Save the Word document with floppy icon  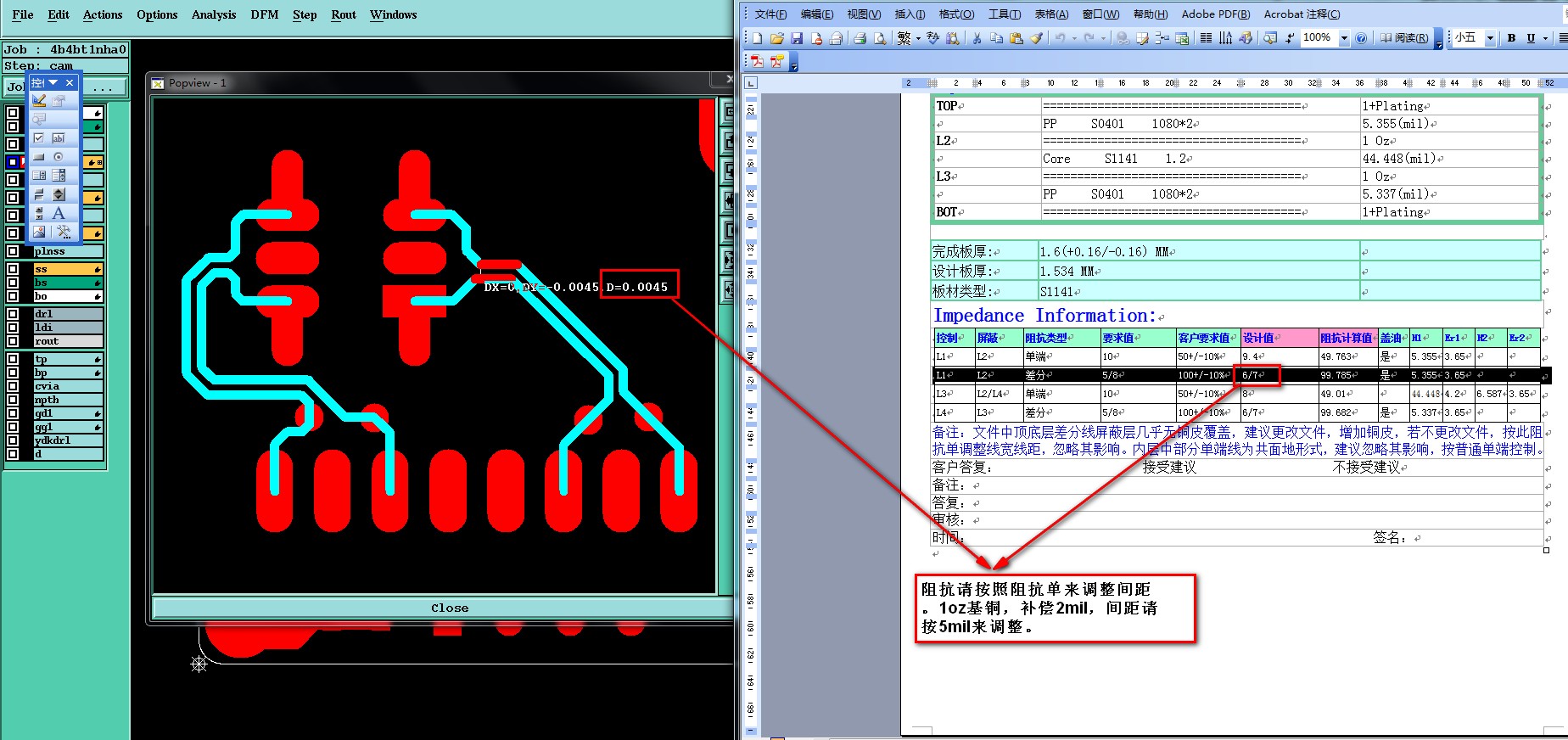797,38
